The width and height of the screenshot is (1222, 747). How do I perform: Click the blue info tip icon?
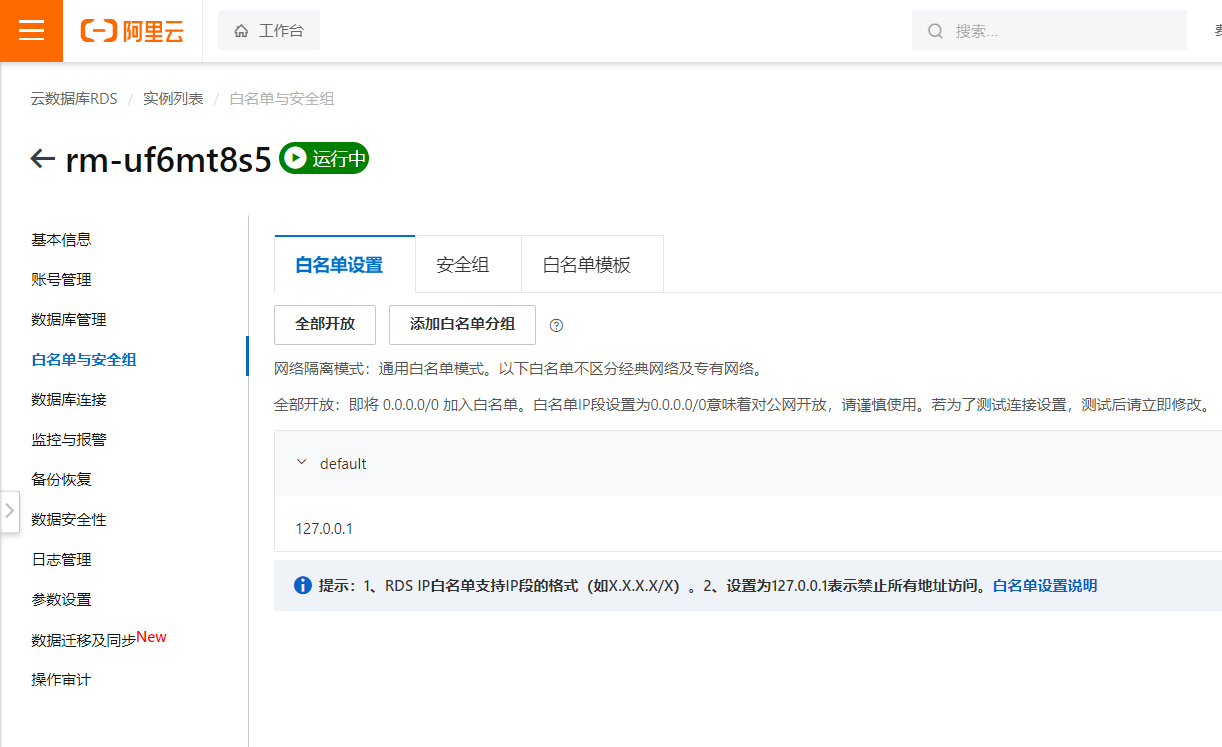click(303, 585)
